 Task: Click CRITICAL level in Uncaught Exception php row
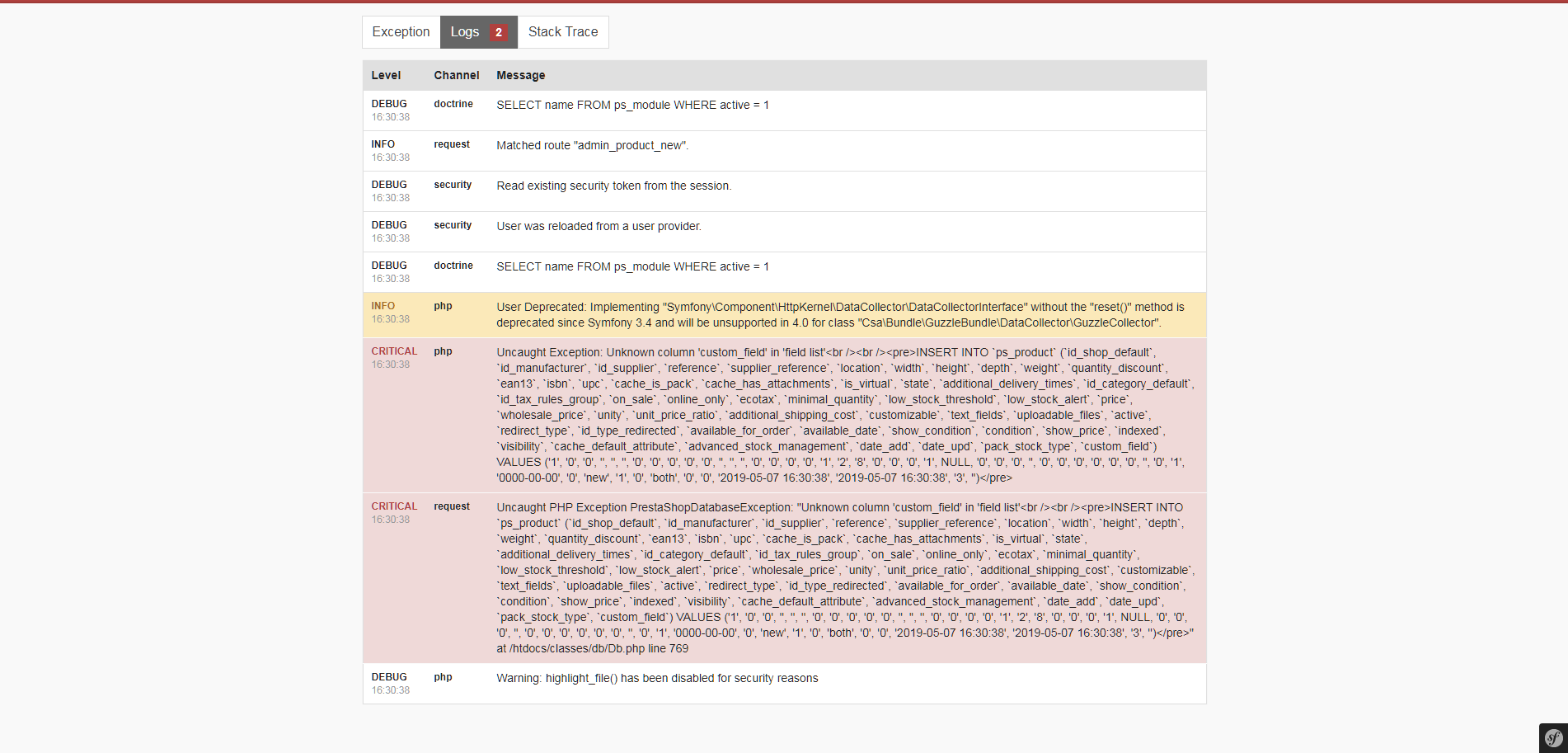394,351
